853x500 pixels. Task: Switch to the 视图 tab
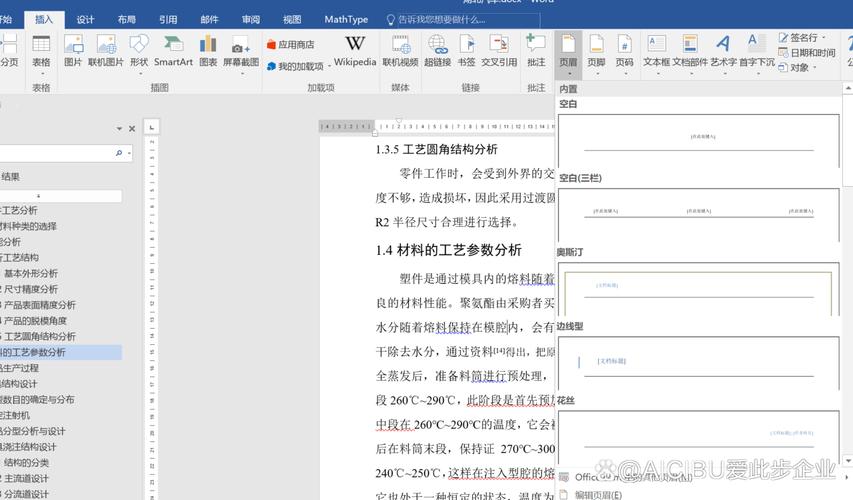click(292, 20)
